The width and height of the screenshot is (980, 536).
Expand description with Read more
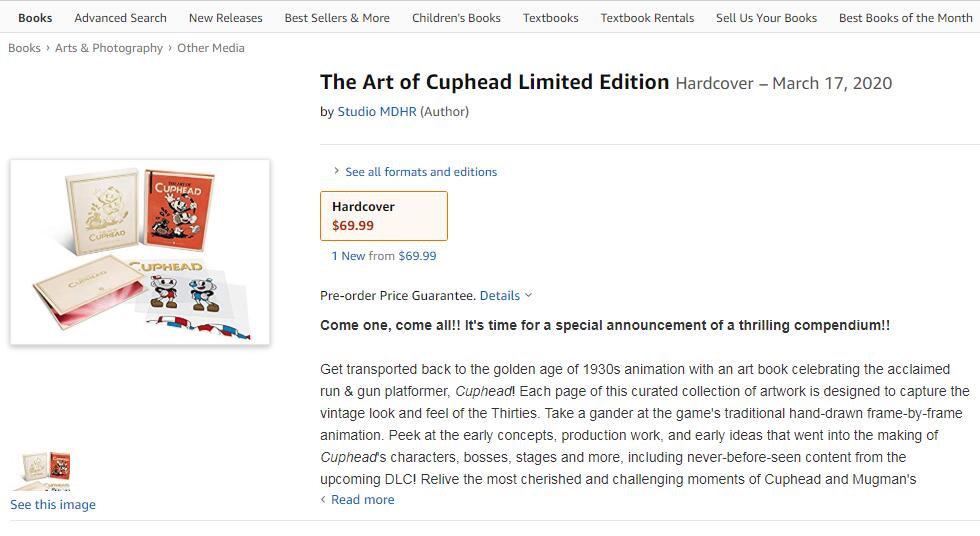[362, 500]
